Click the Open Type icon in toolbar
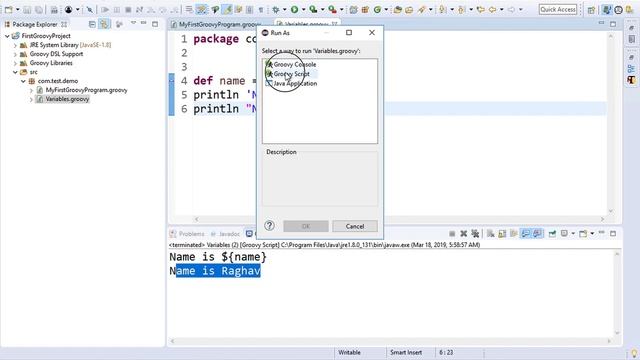 [398, 9]
